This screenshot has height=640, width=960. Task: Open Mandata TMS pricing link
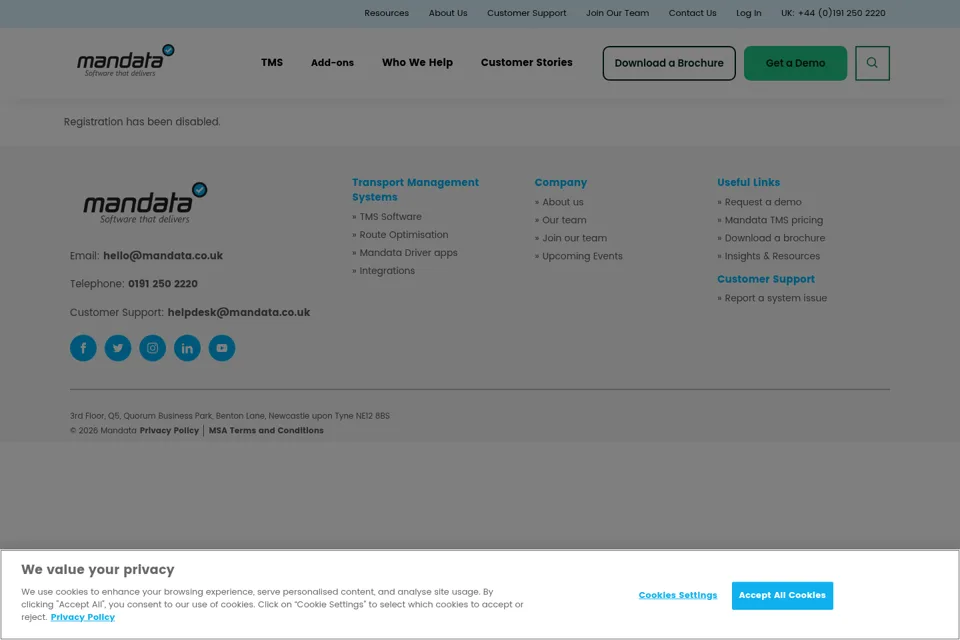774,220
